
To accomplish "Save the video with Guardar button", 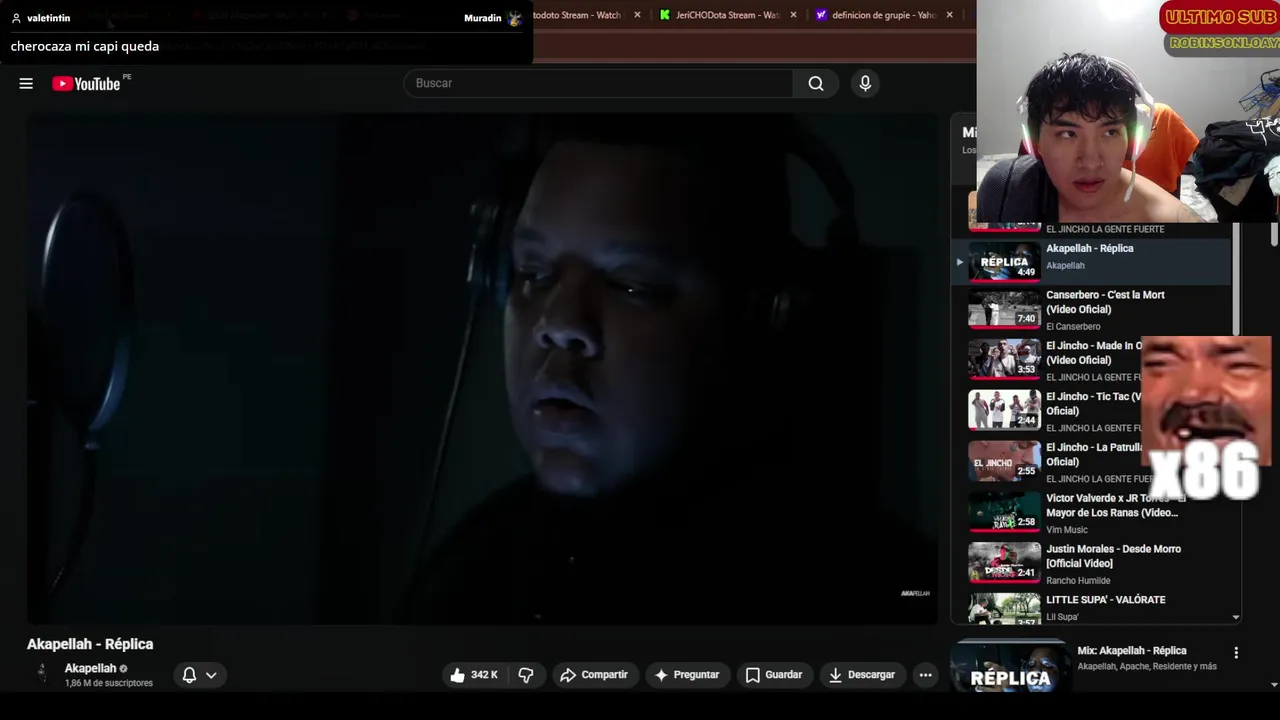I will (774, 675).
